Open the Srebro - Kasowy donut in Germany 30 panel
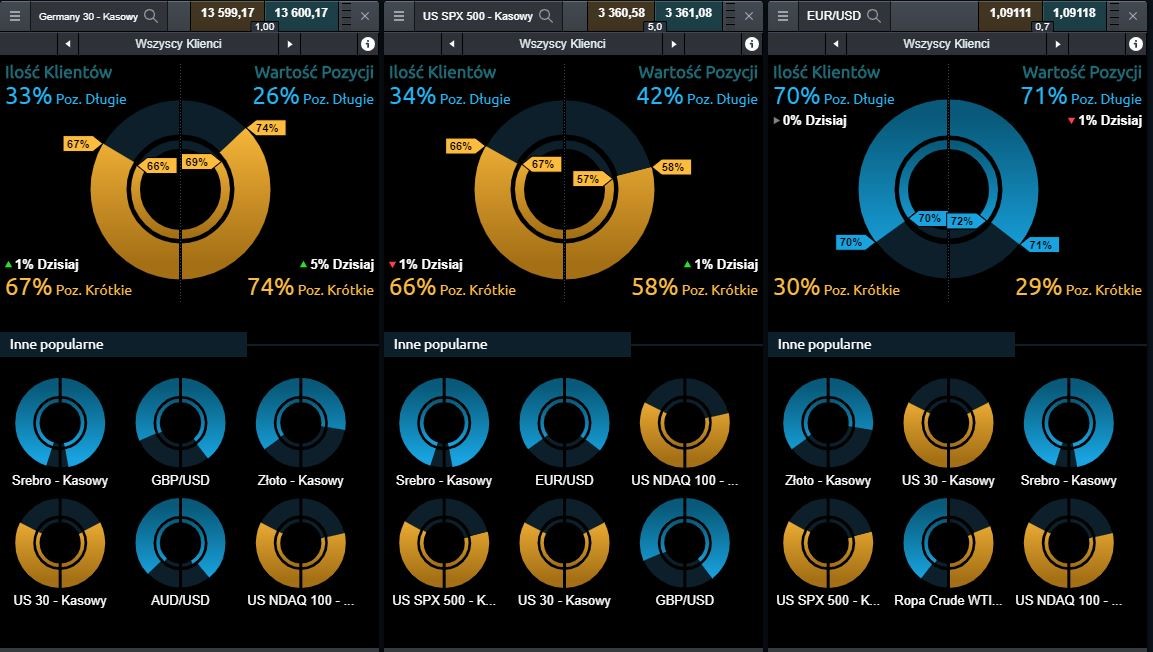Image resolution: width=1153 pixels, height=652 pixels. [60, 423]
